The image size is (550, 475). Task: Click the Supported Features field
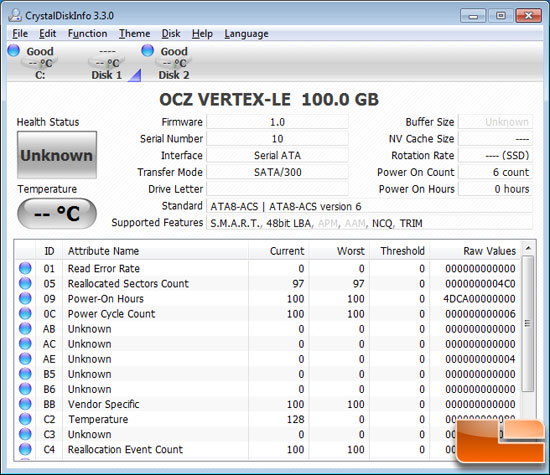pyautogui.click(x=370, y=223)
